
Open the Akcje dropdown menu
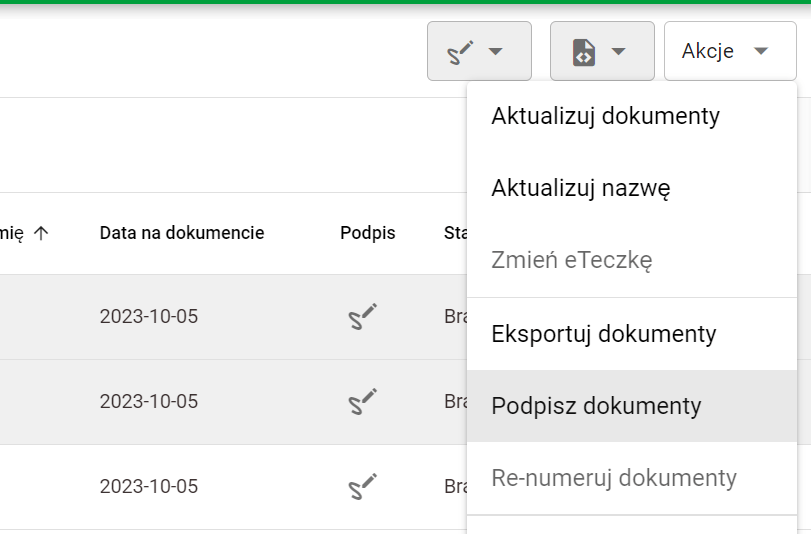pos(725,51)
